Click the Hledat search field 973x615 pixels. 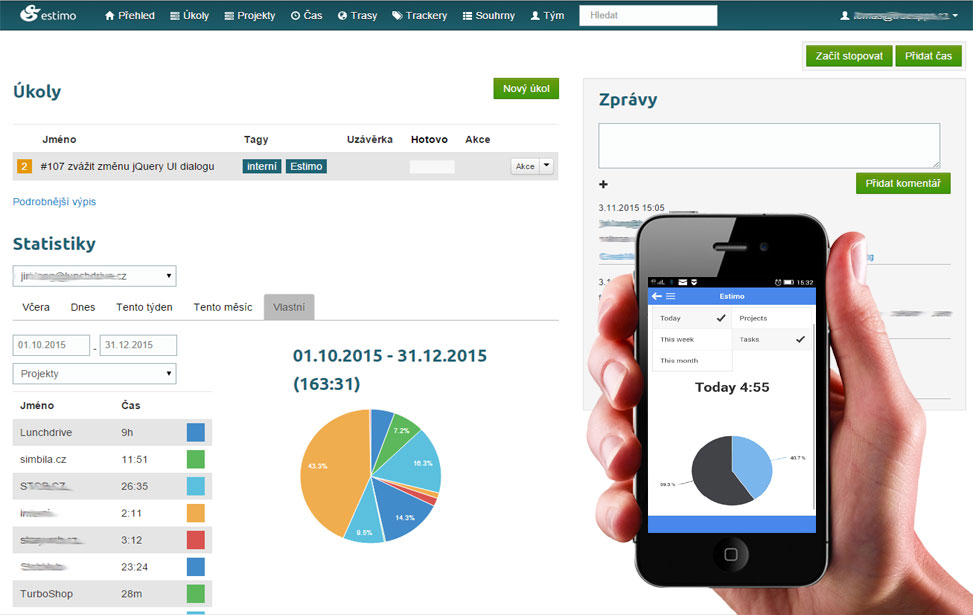[648, 16]
